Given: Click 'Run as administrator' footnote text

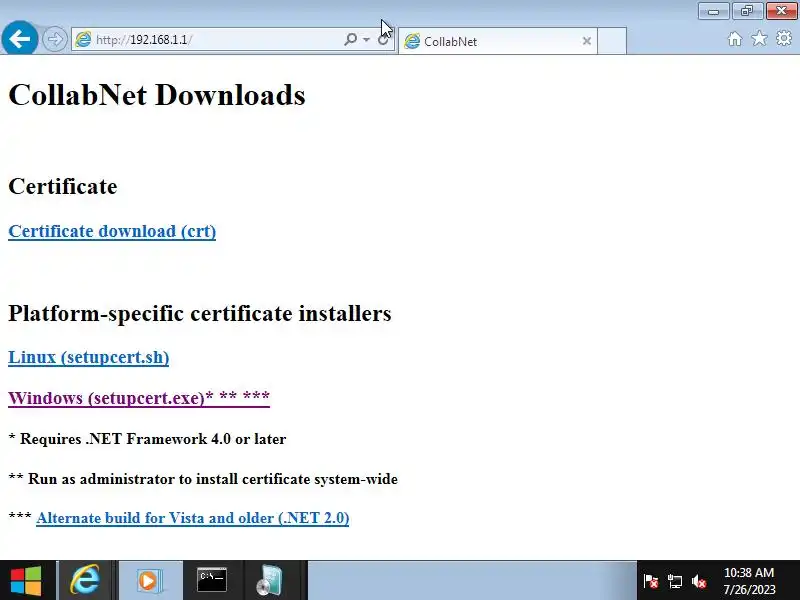Looking at the screenshot, I should pyautogui.click(x=213, y=479).
